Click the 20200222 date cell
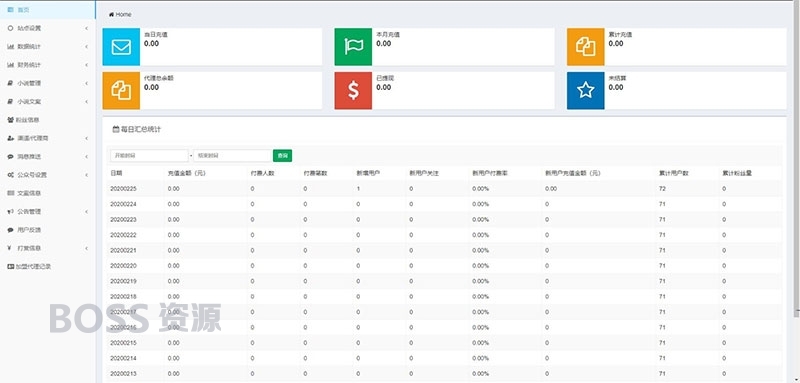This screenshot has height=383, width=800. click(123, 235)
